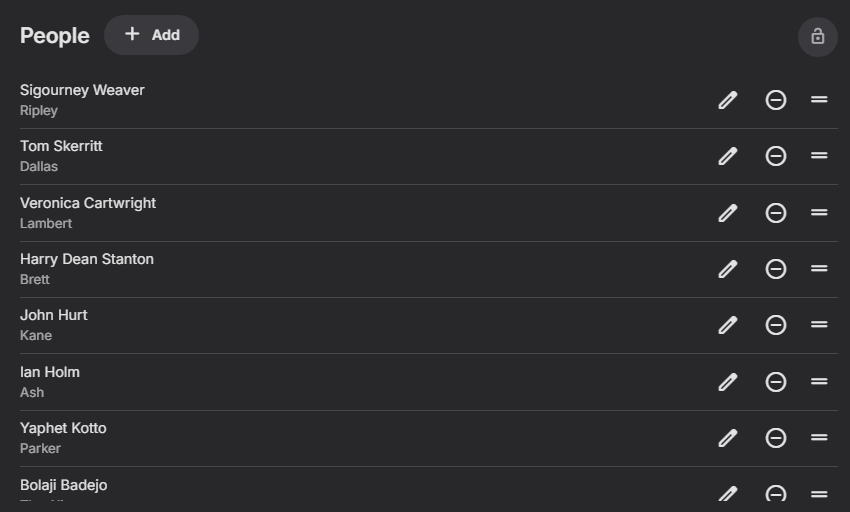Edit Harry Dean Stanton with pencil icon
Viewport: 850px width, 512px height.
point(727,269)
